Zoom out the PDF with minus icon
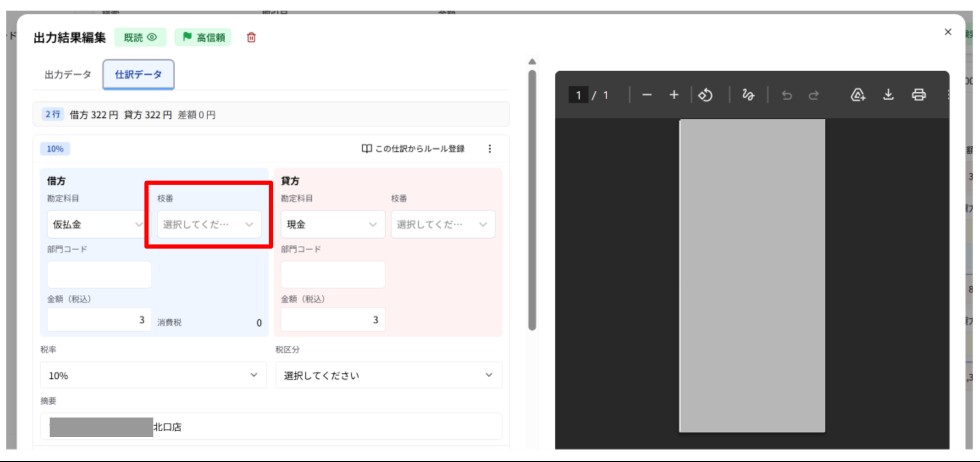Image resolution: width=980 pixels, height=462 pixels. coord(647,95)
